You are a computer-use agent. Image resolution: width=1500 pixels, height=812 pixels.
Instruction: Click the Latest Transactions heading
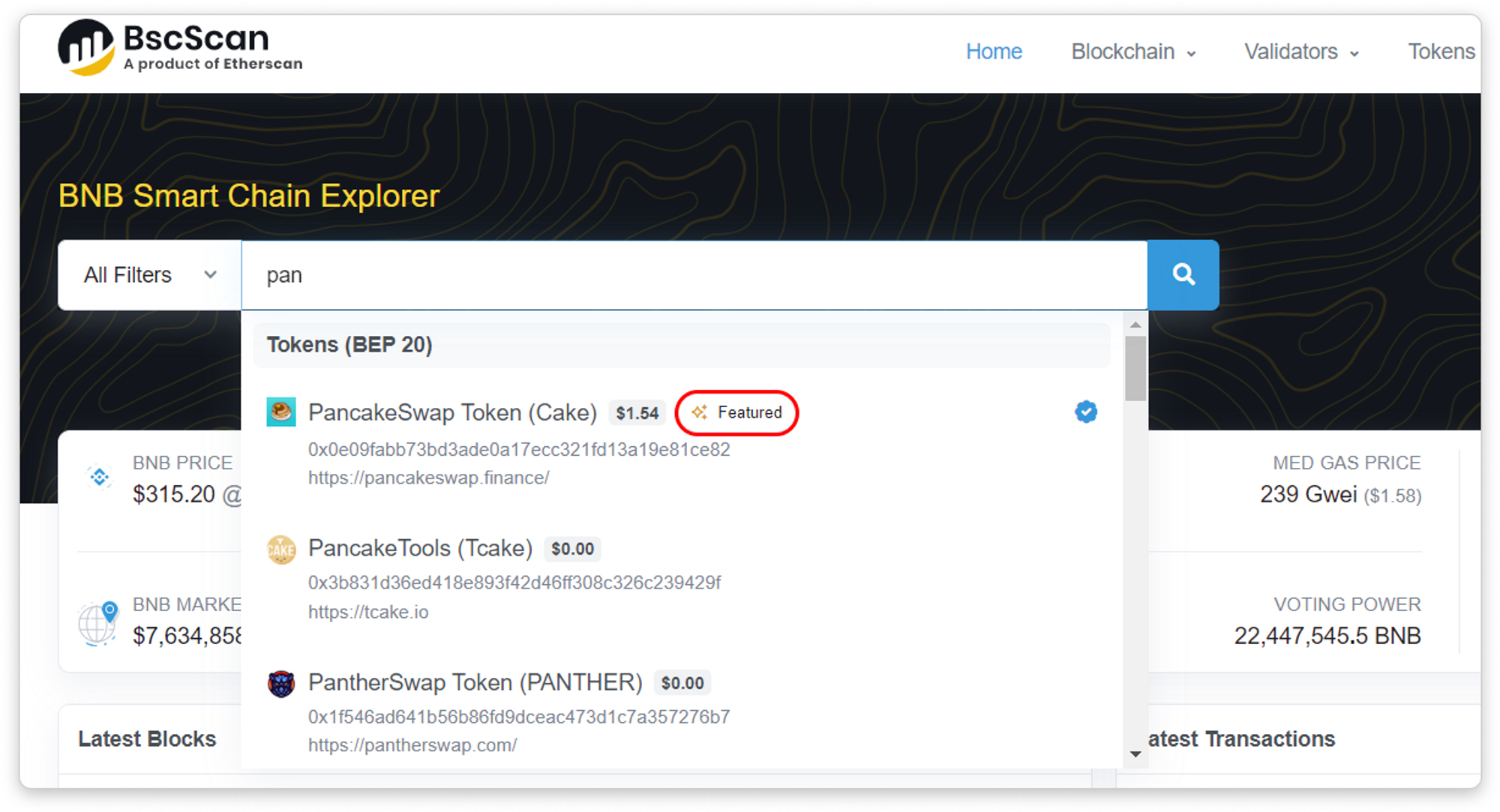coord(1241,739)
